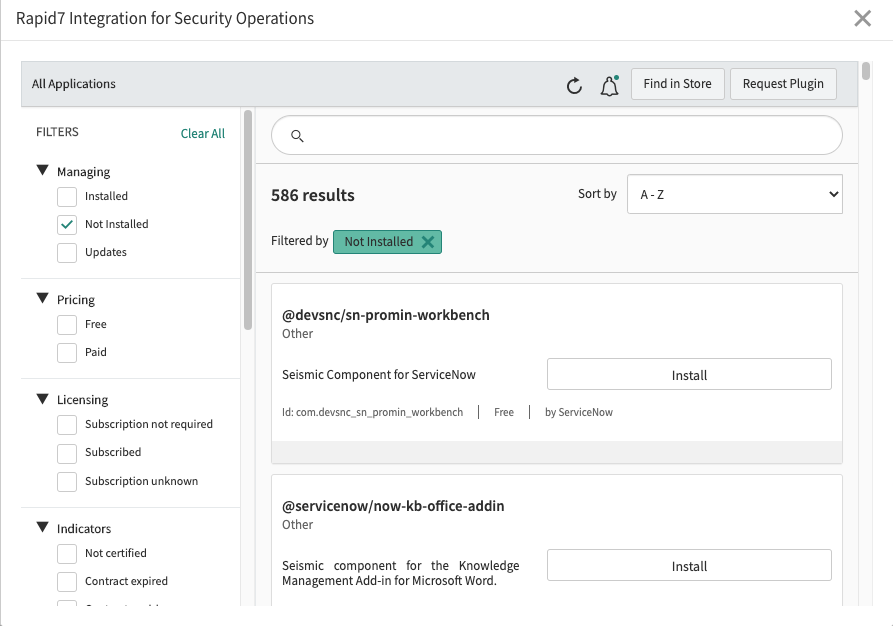
Task: Check the Free pricing checkbox
Action: point(67,325)
